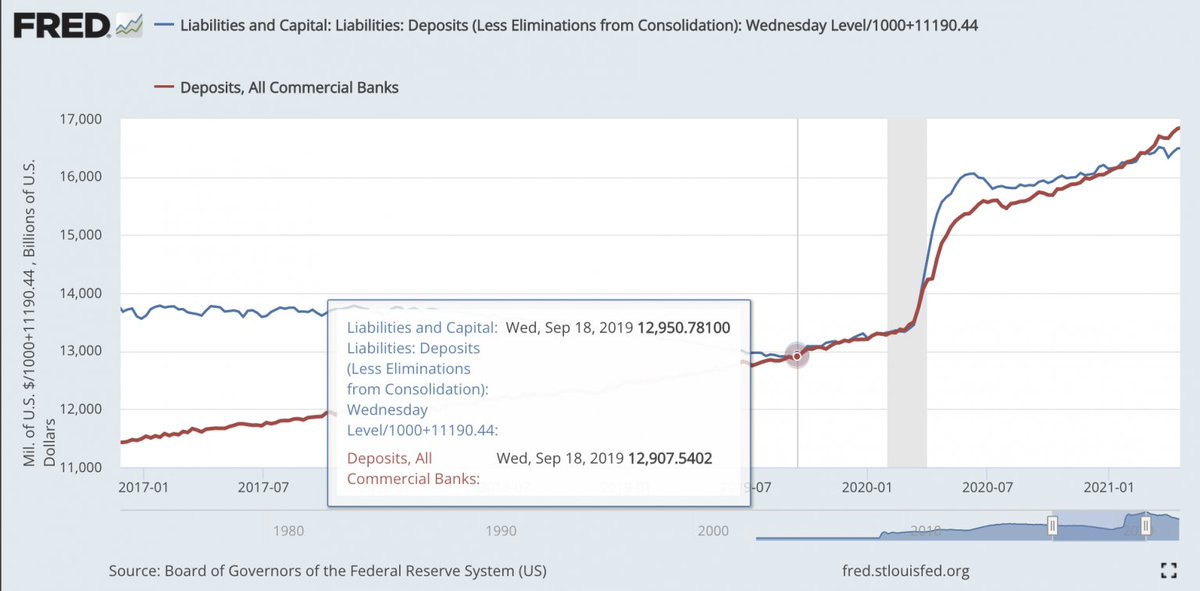Open fred.stlouisfed.org link

click(907, 571)
